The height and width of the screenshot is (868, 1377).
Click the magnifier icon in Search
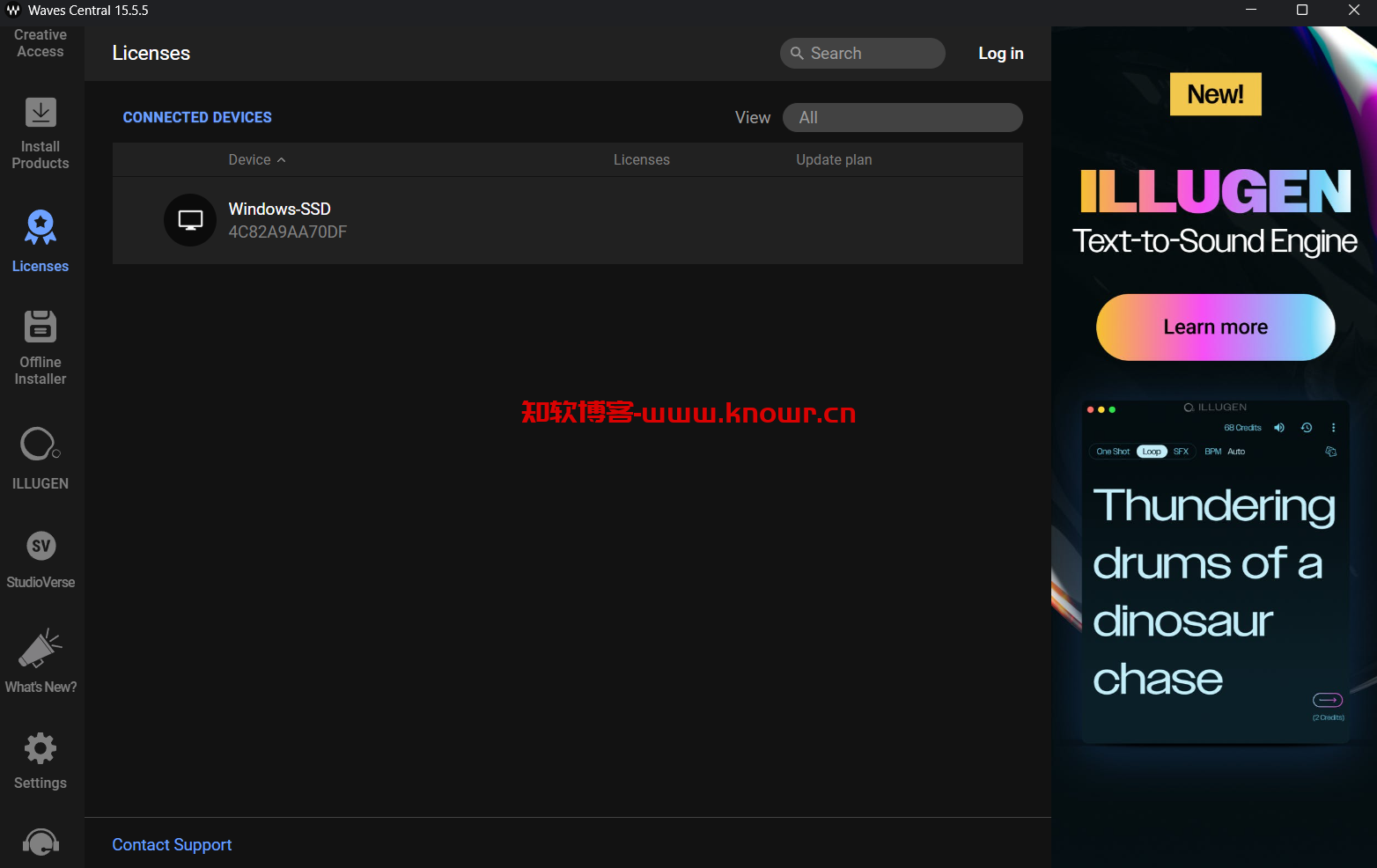(797, 53)
